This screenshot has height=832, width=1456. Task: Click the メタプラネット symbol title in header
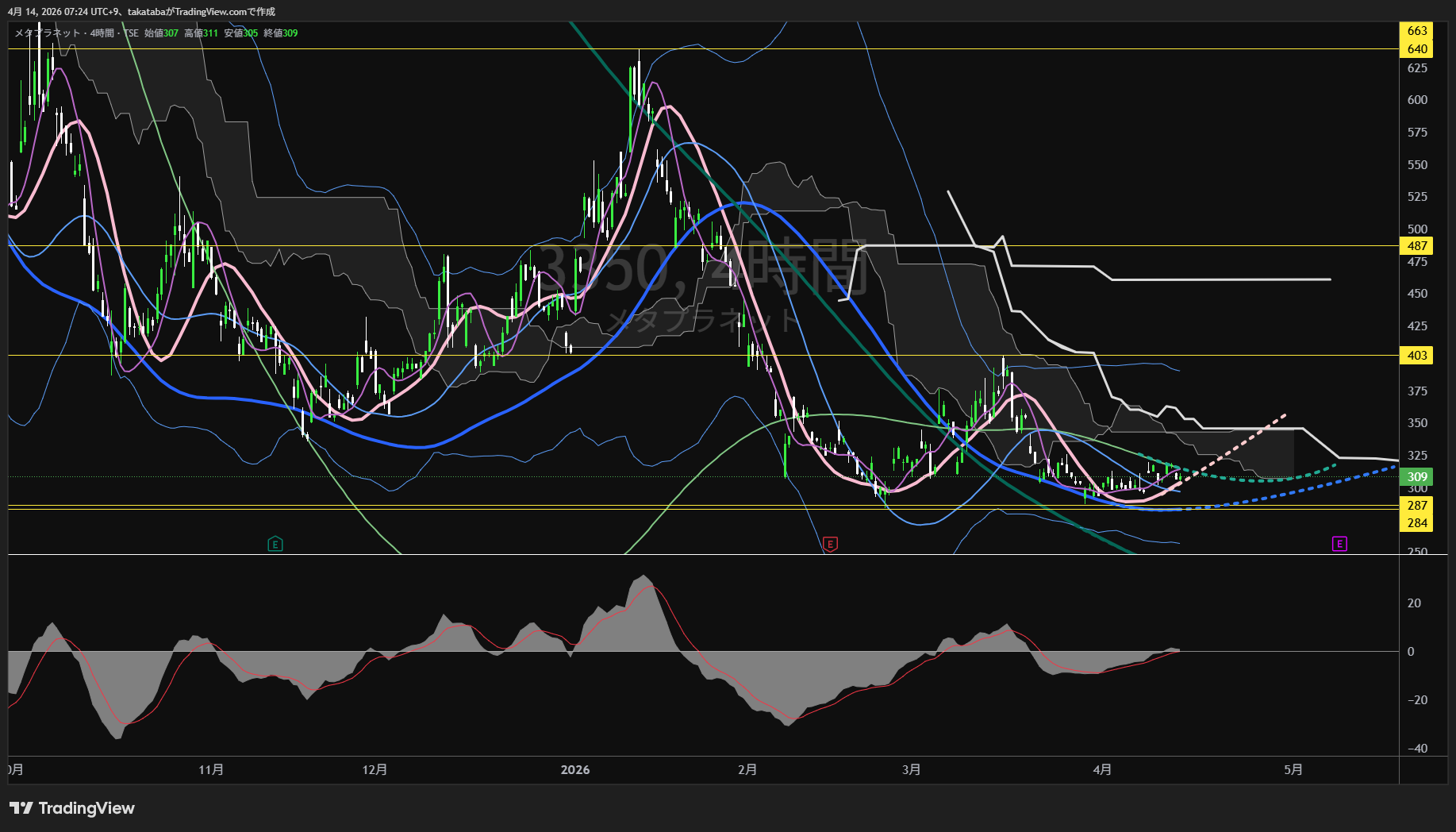tap(48, 33)
